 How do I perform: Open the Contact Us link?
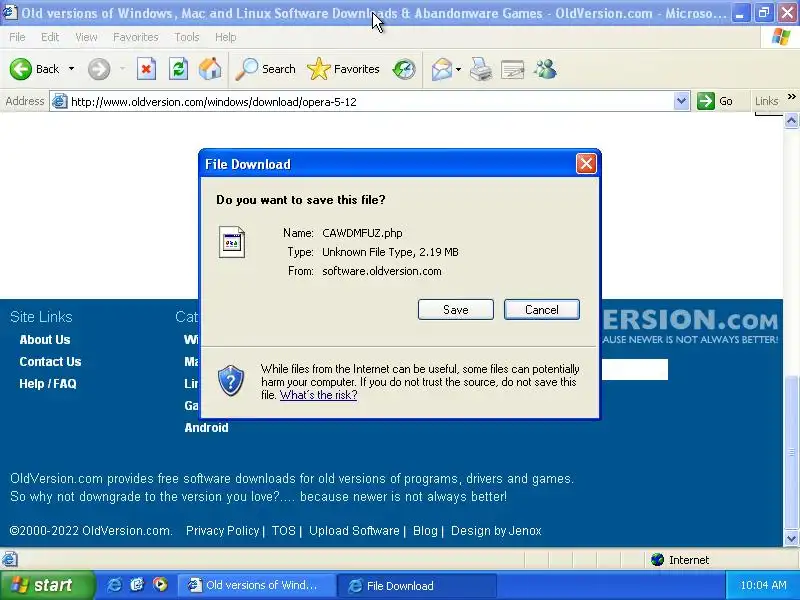(x=50, y=362)
